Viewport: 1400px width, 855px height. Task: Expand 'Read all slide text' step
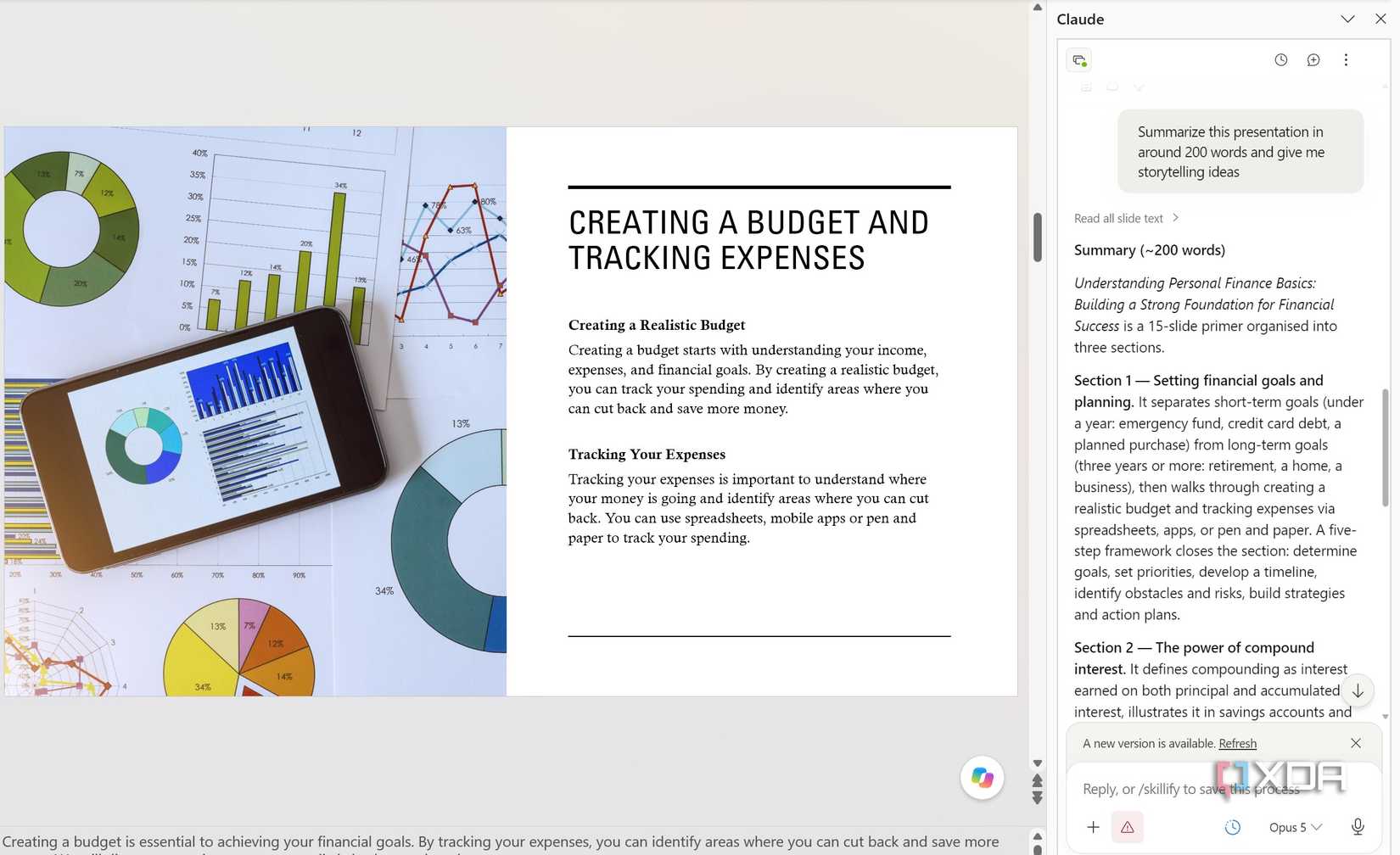[x=1126, y=218]
